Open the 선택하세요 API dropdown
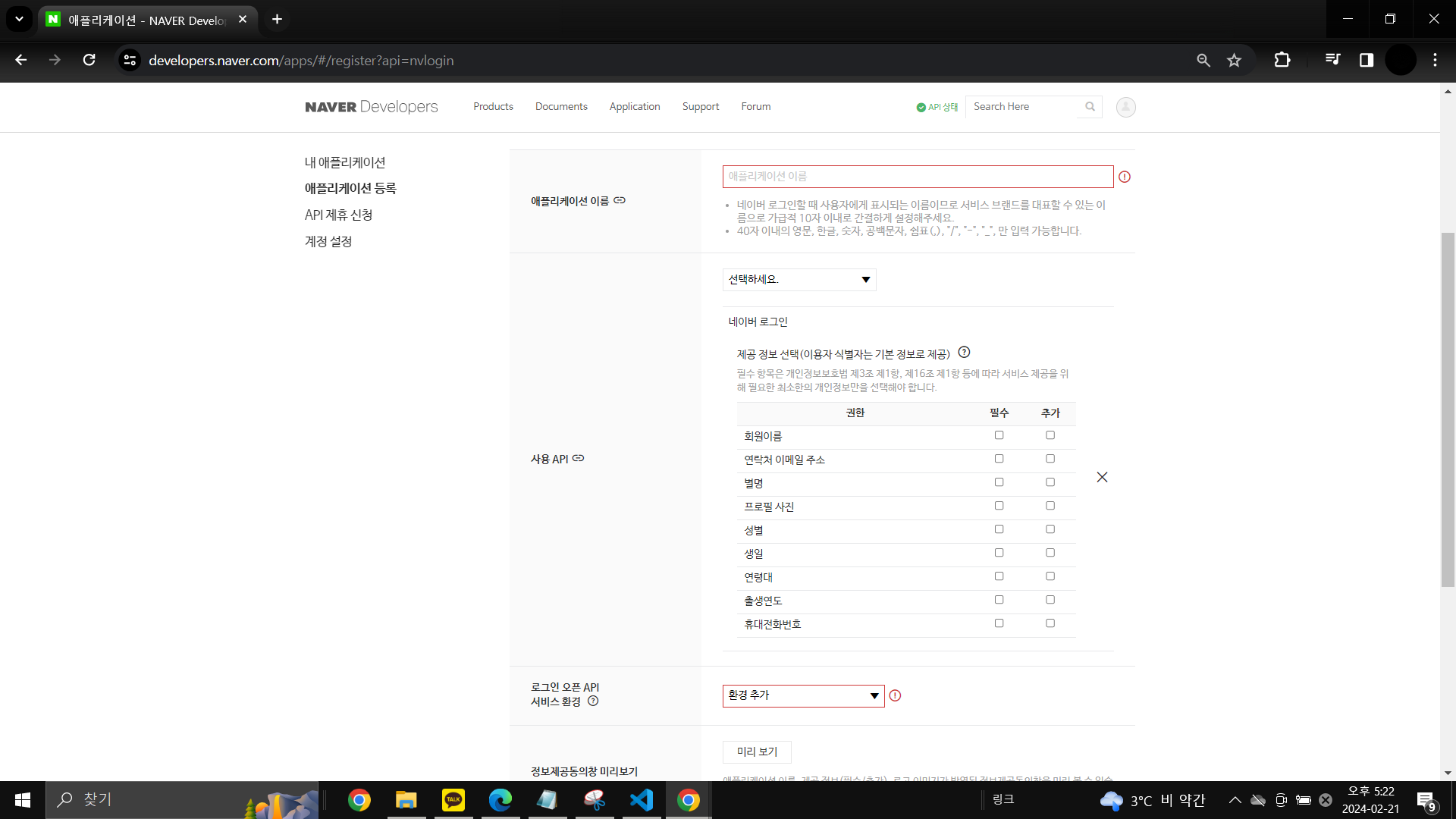The image size is (1456, 819). 799,280
